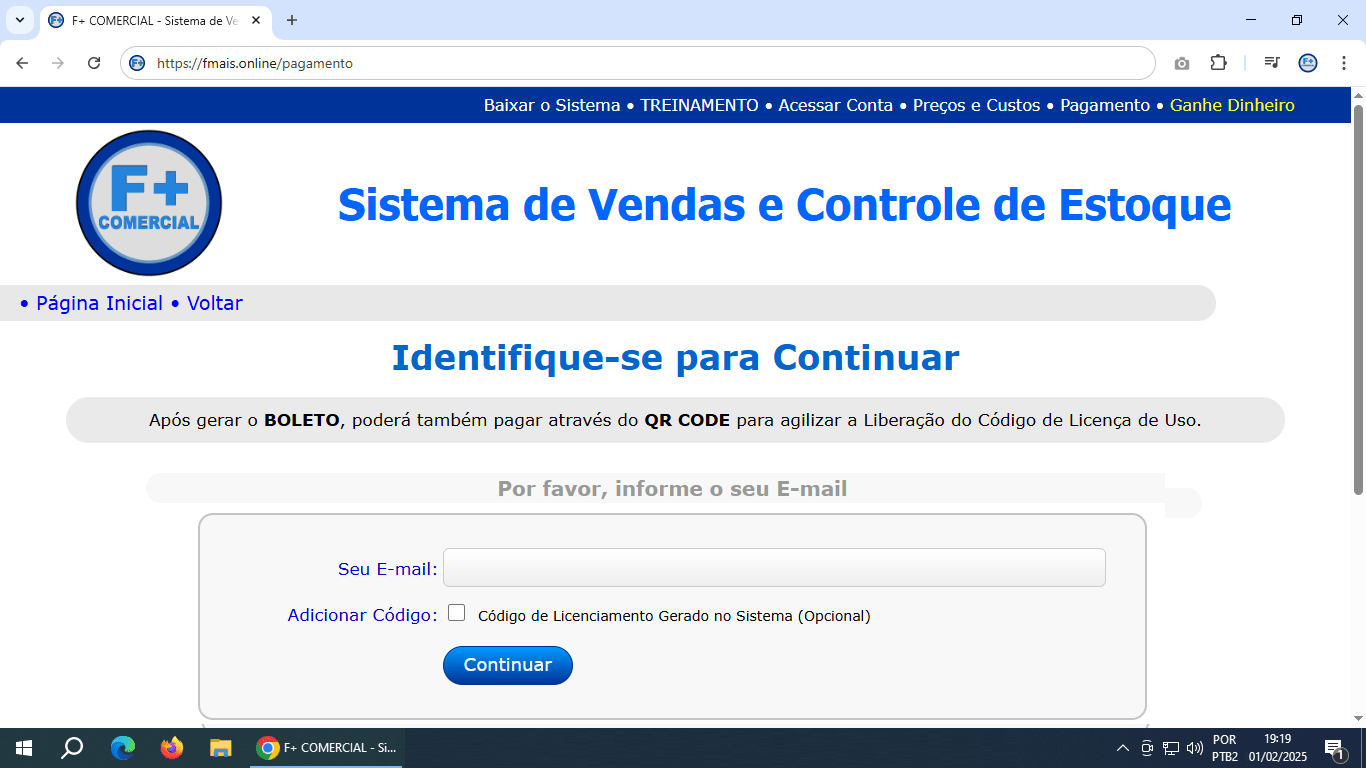Screen dimensions: 1366x768
Task: Launch Firefox from the taskbar
Action: [x=170, y=747]
